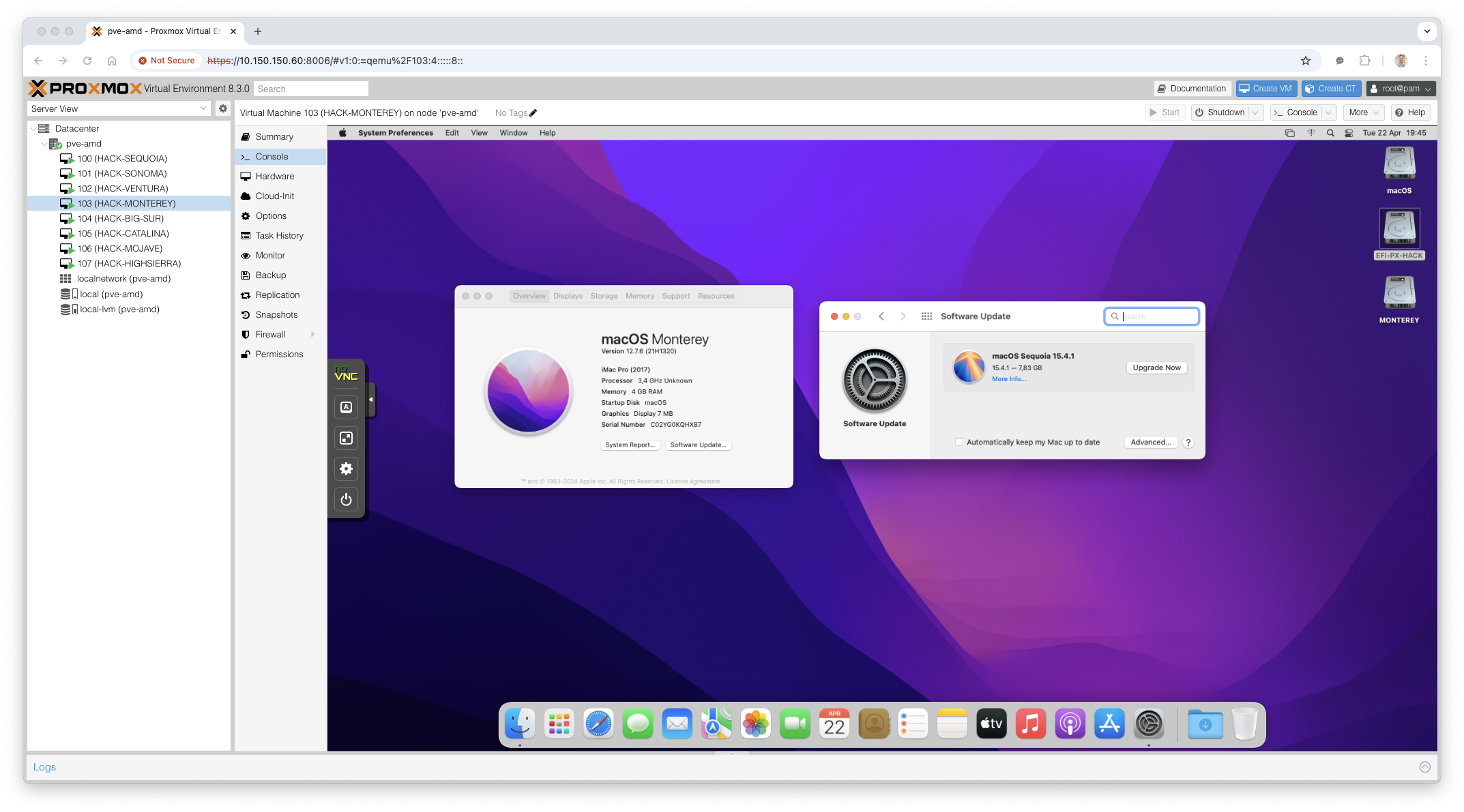This screenshot has width=1464, height=812.
Task: Open noVNC settings gear icon
Action: 346,469
